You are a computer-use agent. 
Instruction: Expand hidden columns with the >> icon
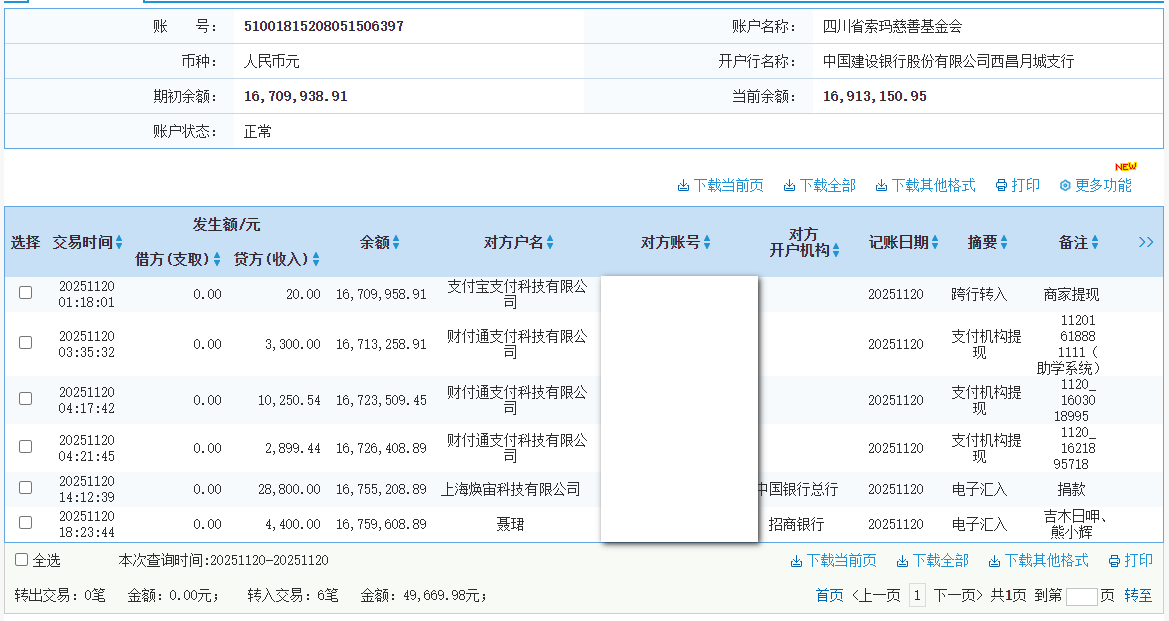[1146, 241]
